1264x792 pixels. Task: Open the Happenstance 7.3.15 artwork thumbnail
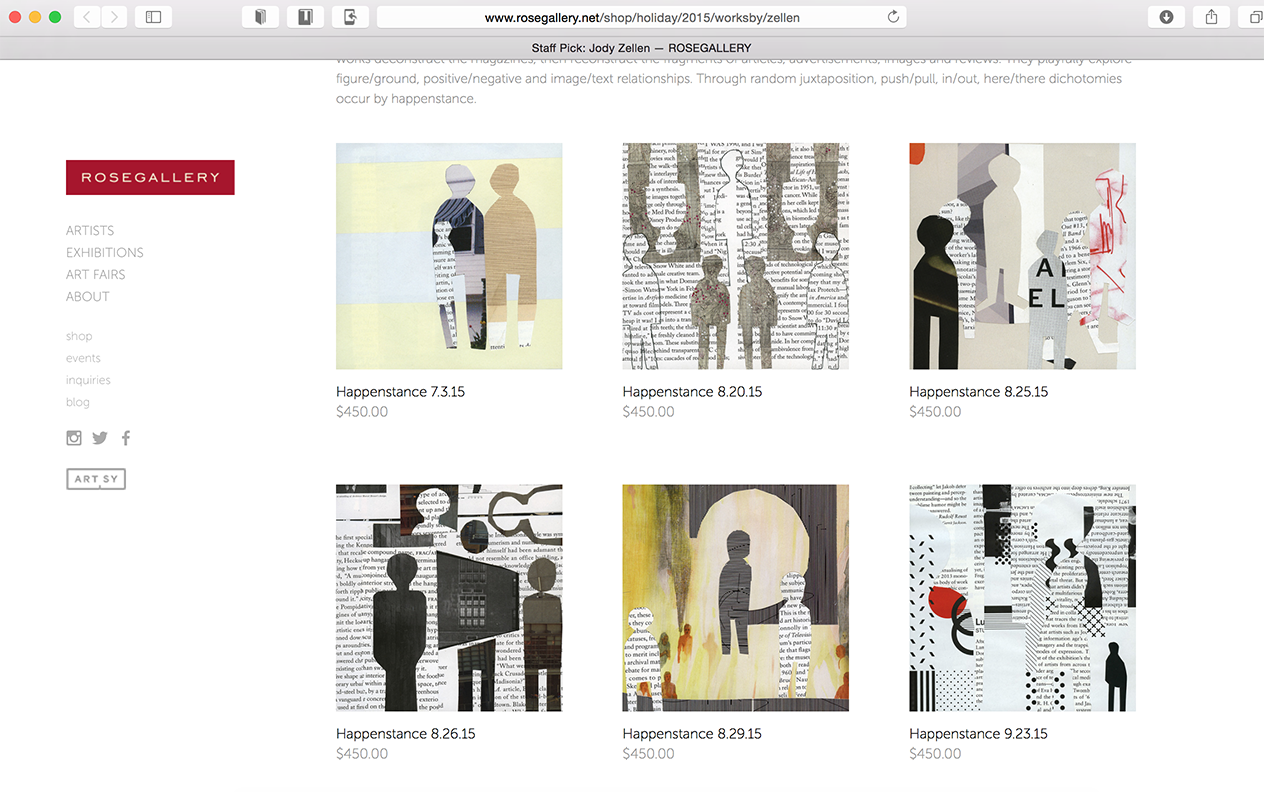449,256
